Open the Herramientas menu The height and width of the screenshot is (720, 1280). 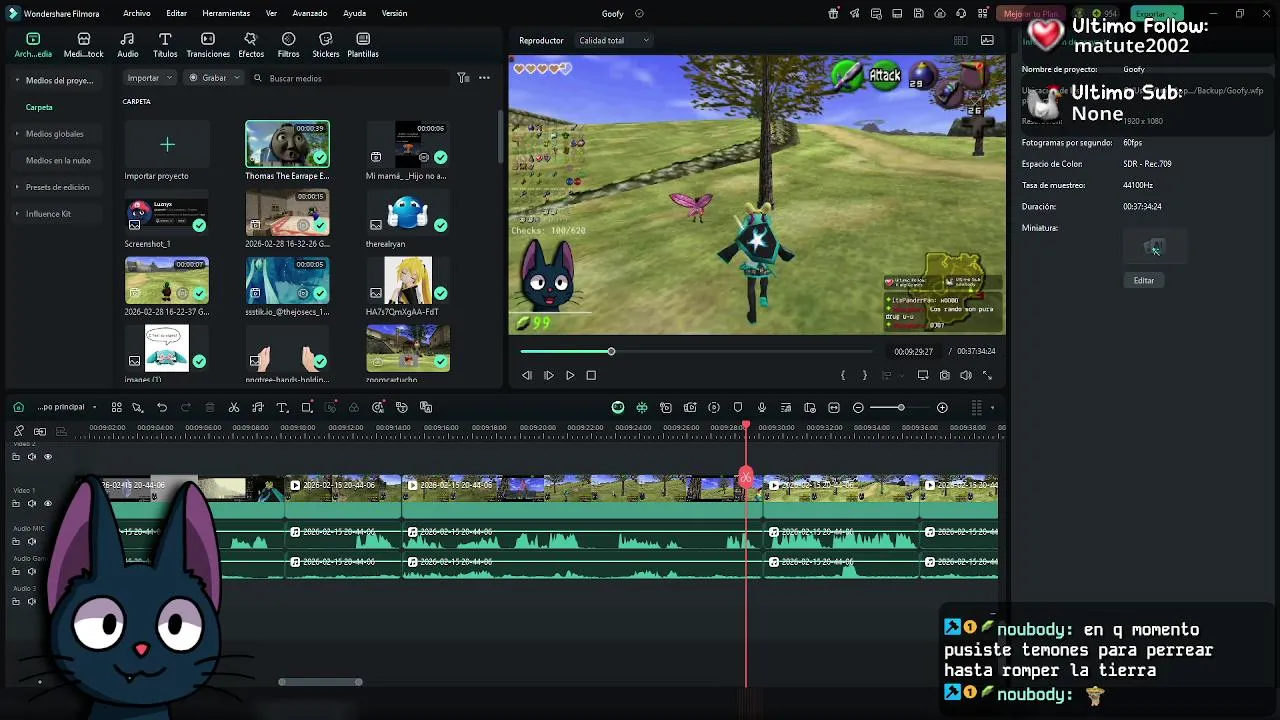[226, 14]
